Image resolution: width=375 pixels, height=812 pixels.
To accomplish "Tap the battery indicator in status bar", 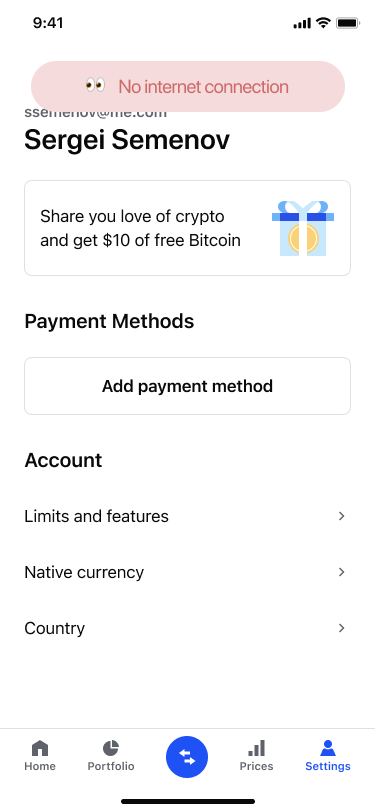I will [x=348, y=23].
